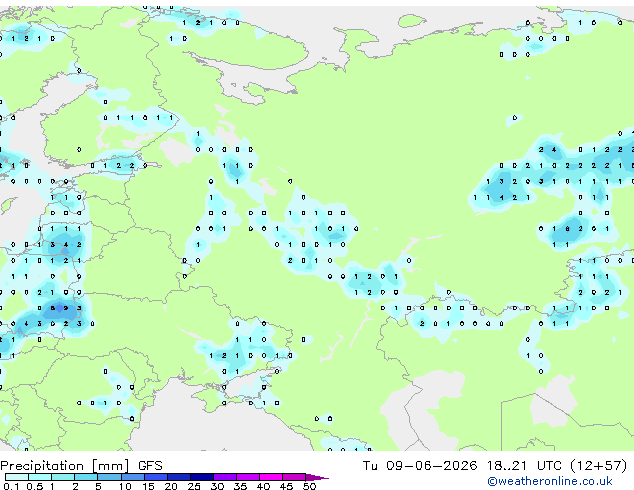
Task: Select the legend swatch between 15 and 20
Action: tap(155, 477)
